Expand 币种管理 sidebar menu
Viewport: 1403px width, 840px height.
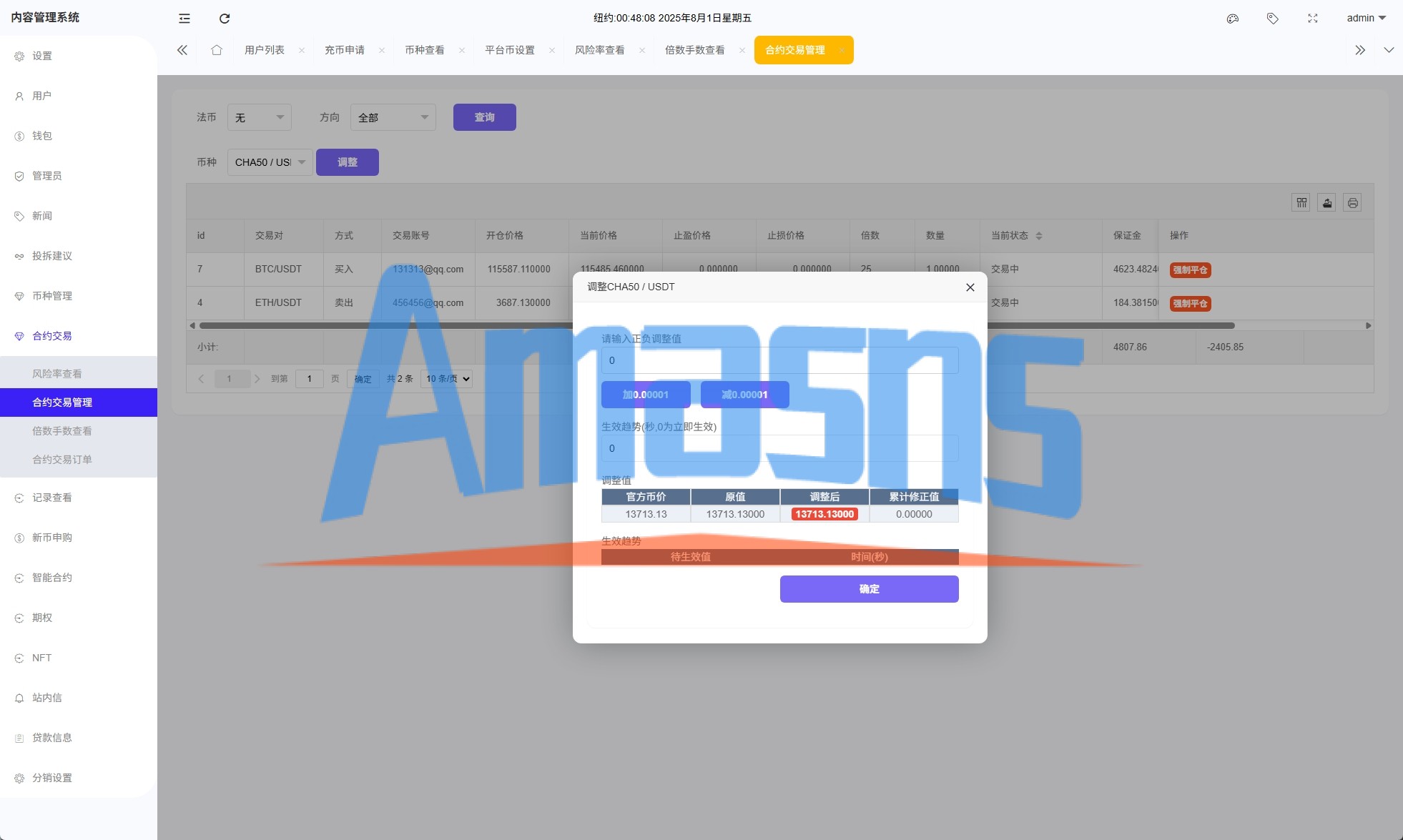tap(79, 296)
